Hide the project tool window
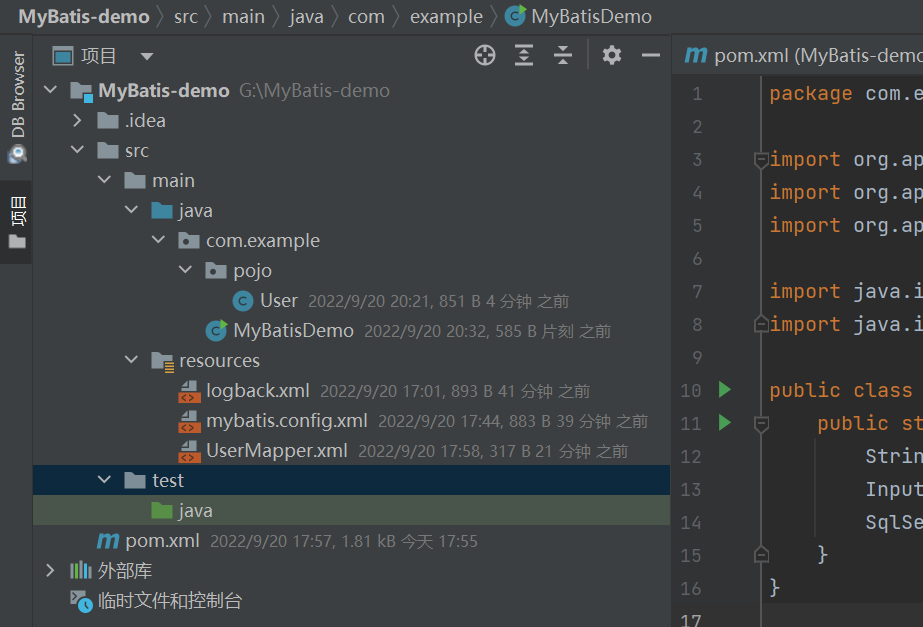 [x=650, y=55]
